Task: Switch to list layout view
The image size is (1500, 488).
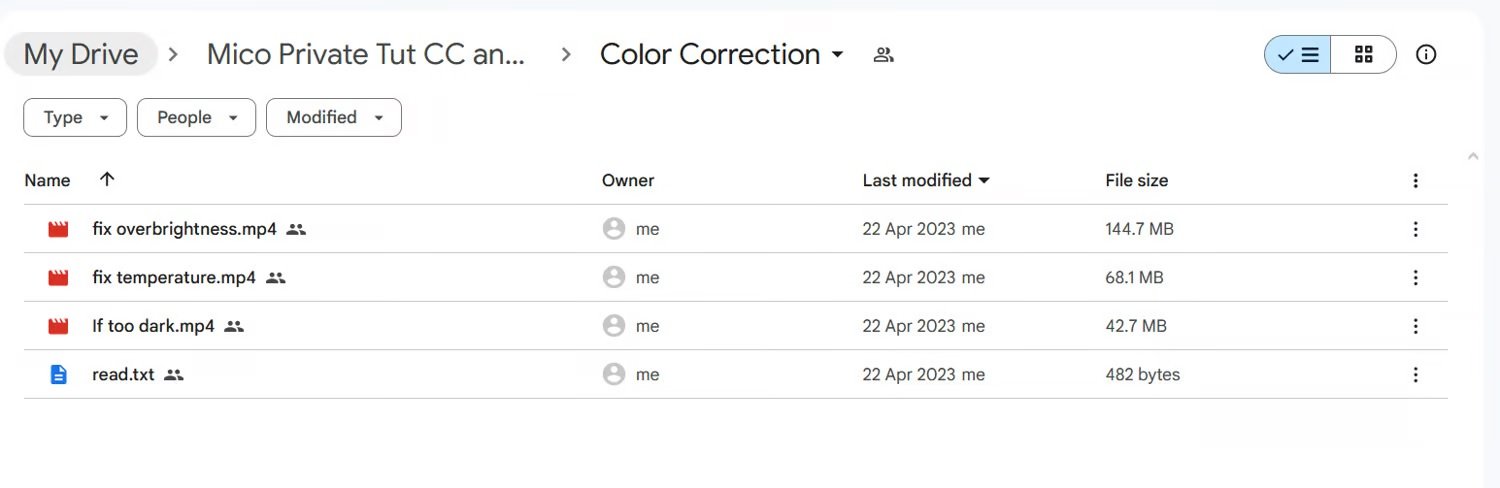Action: coord(1297,55)
